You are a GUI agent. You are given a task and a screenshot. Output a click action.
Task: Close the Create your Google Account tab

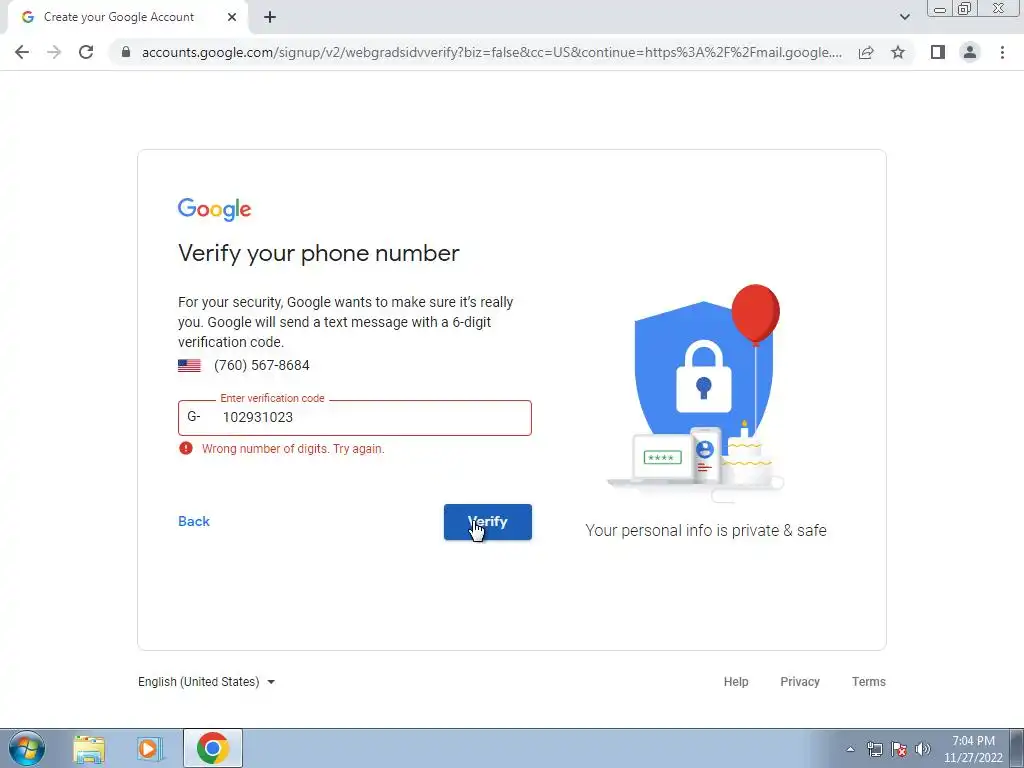[232, 18]
